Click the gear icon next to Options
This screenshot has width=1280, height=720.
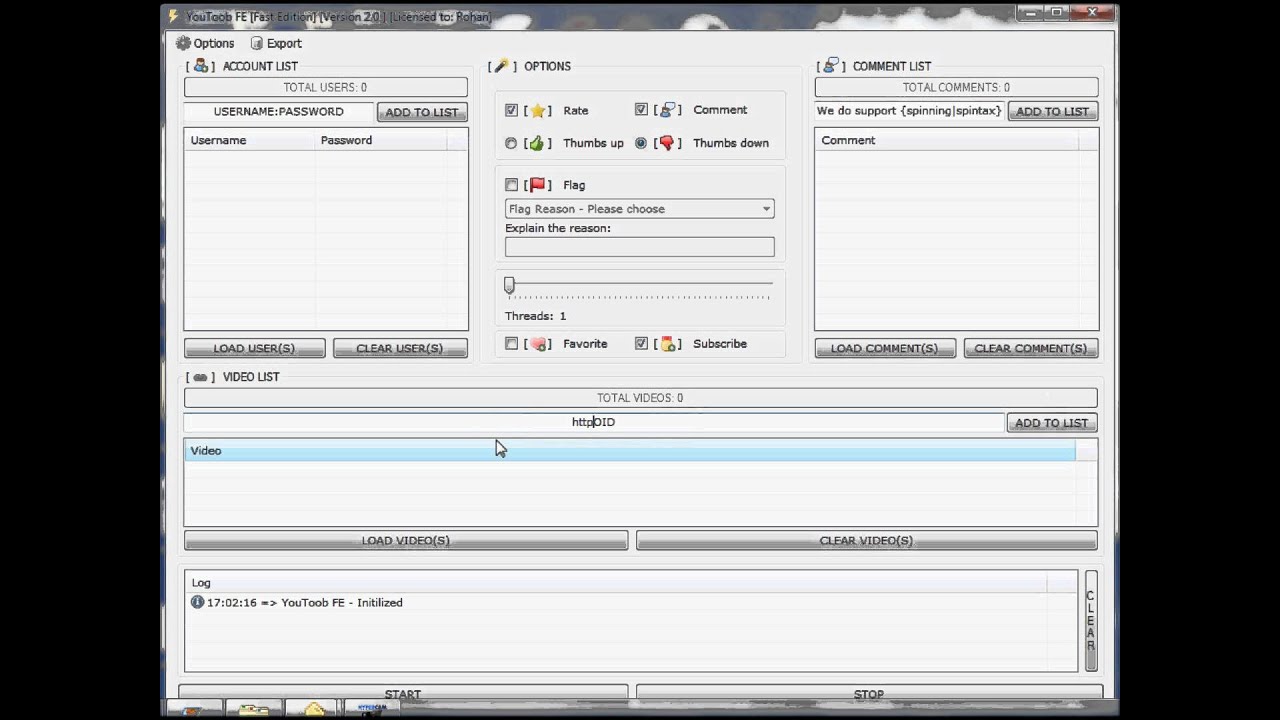tap(183, 43)
